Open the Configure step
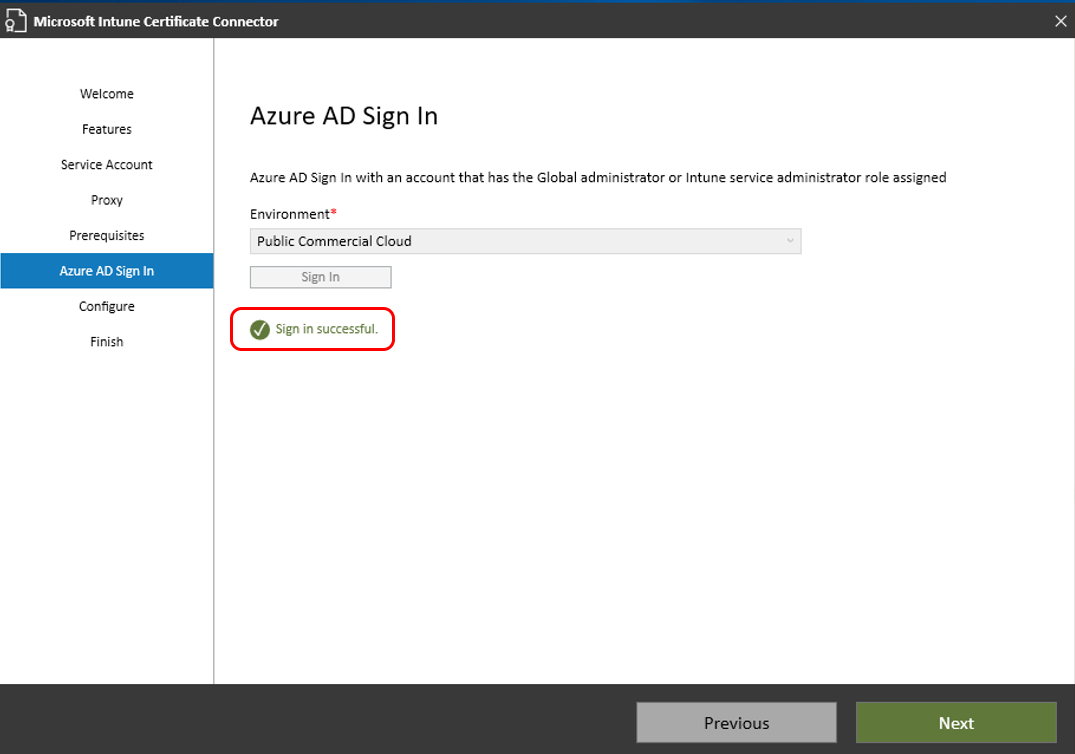 coord(106,306)
